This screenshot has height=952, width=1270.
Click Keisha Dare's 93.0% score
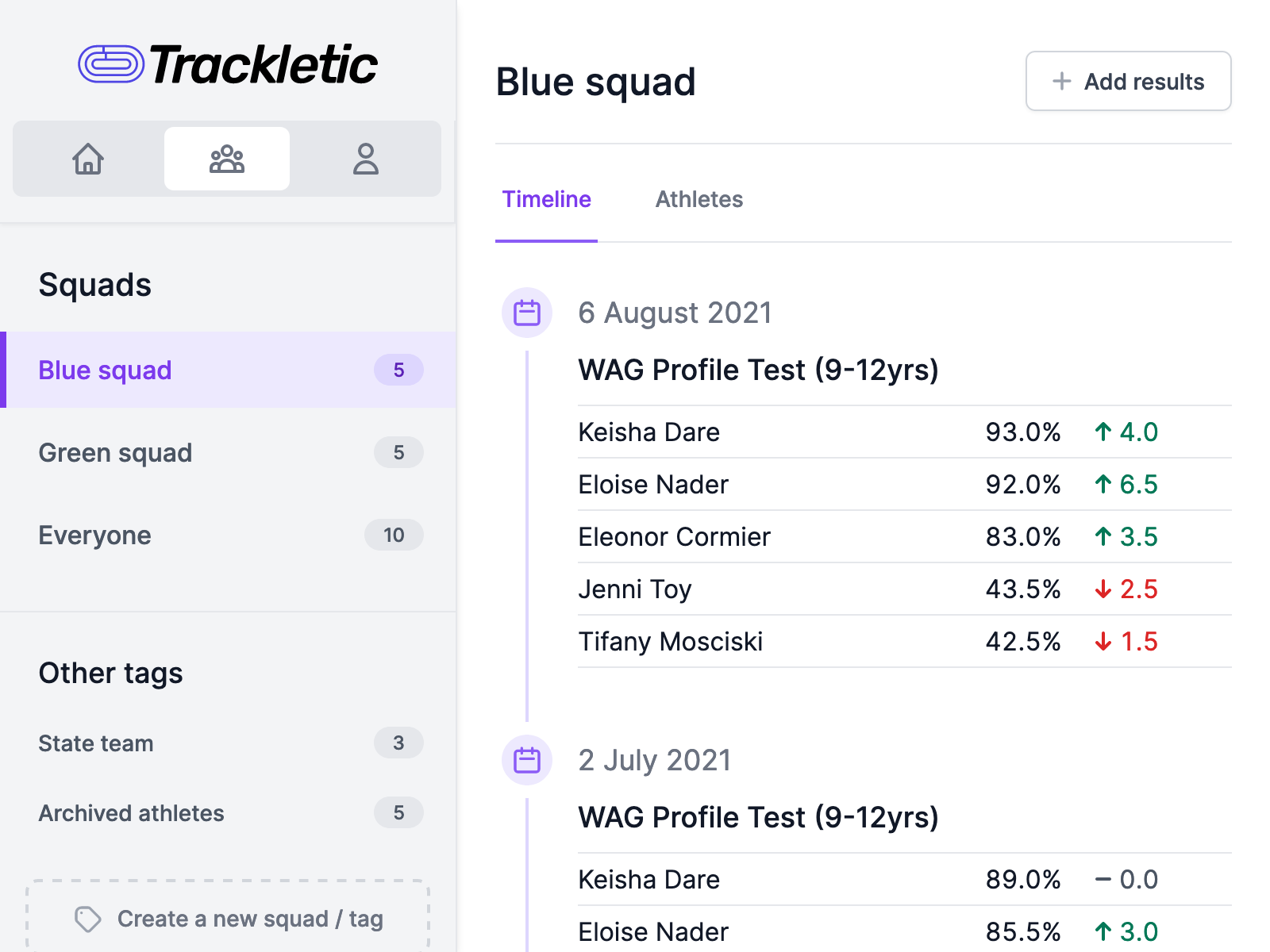click(1023, 432)
